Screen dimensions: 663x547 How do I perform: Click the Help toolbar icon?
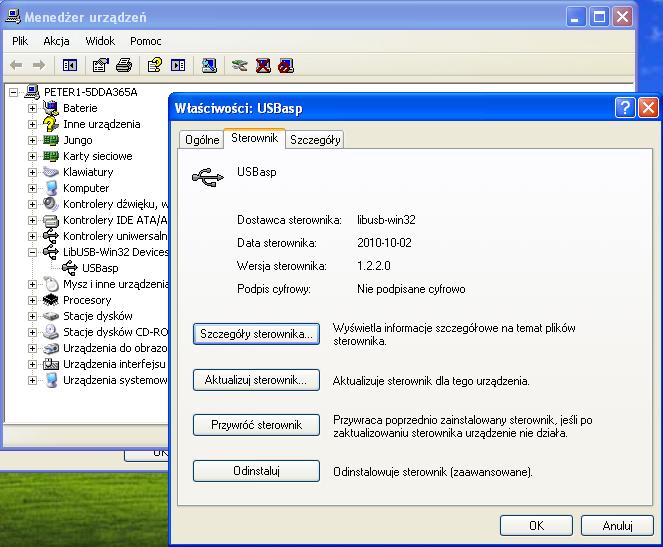click(x=154, y=66)
